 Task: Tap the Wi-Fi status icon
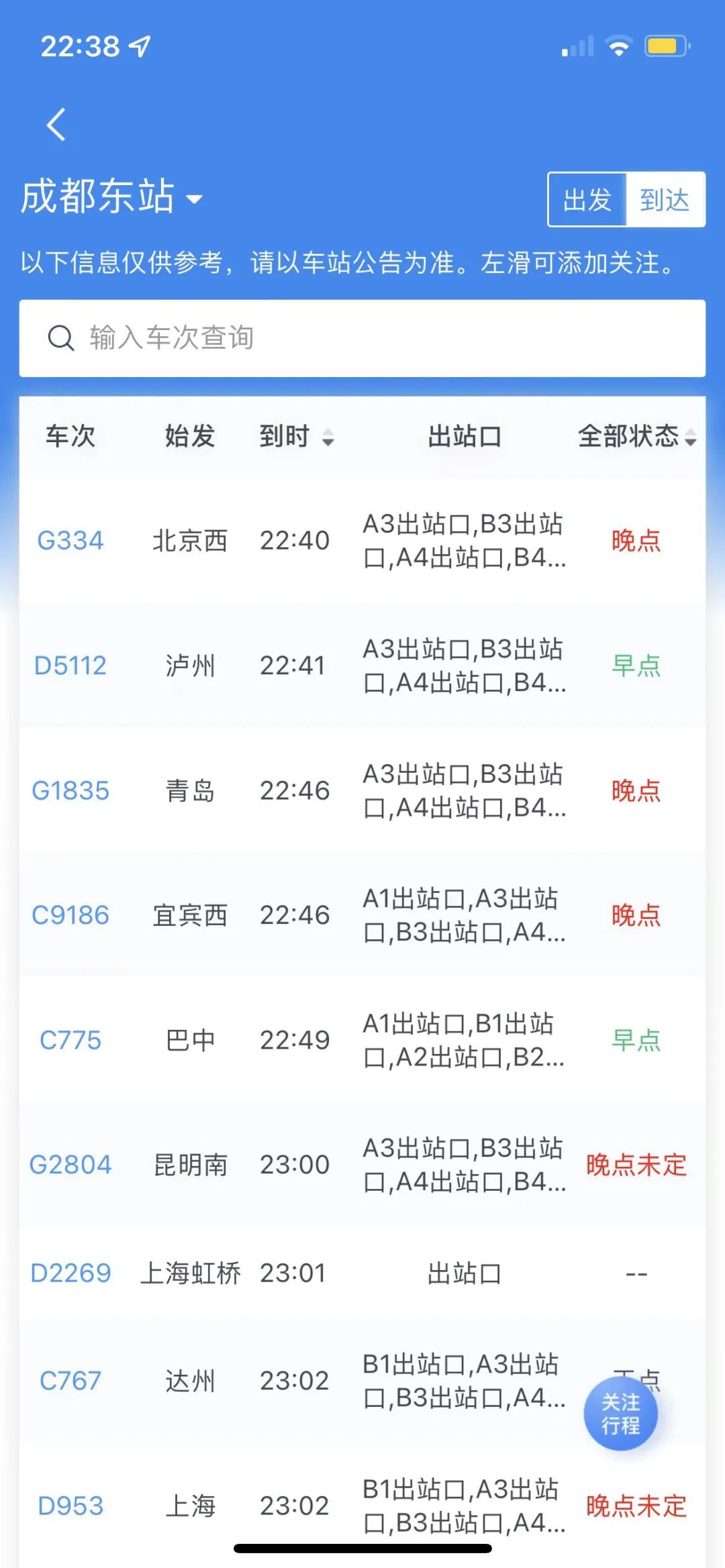pos(618,46)
